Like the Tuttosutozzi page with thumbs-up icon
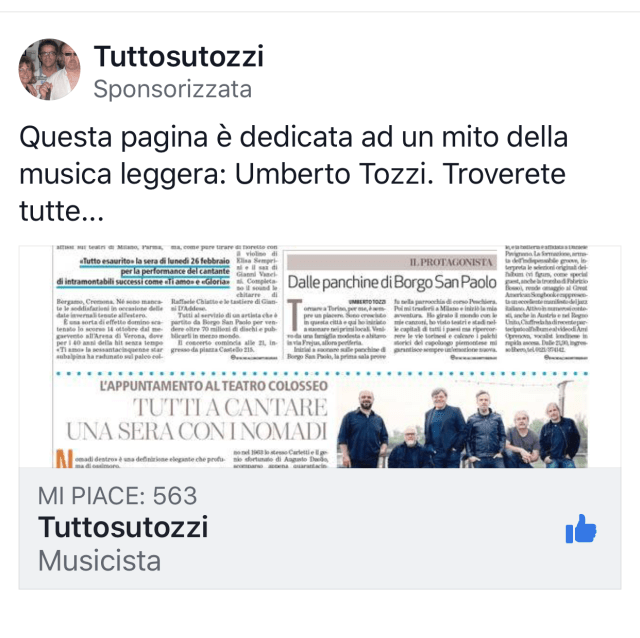 tap(581, 529)
